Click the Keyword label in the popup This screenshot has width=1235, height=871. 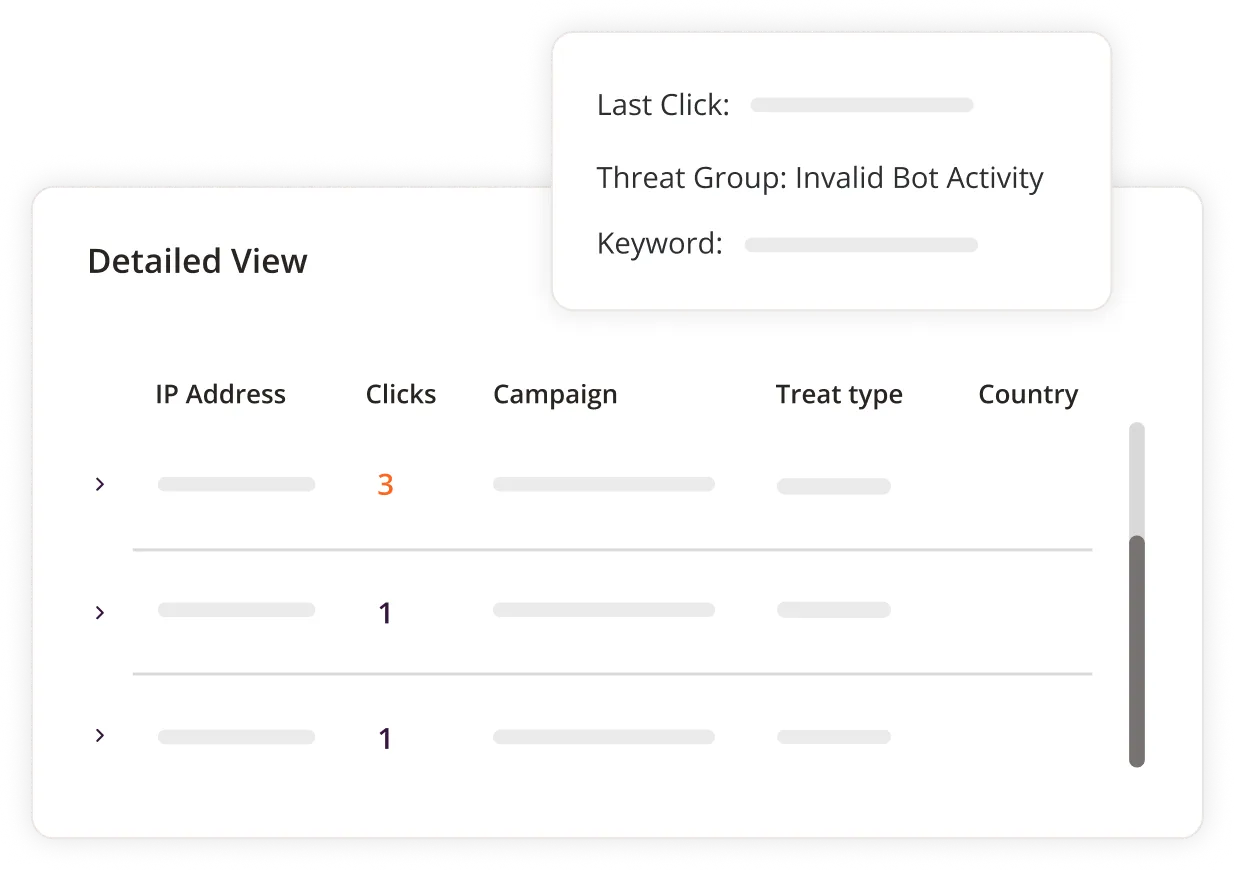(x=659, y=244)
